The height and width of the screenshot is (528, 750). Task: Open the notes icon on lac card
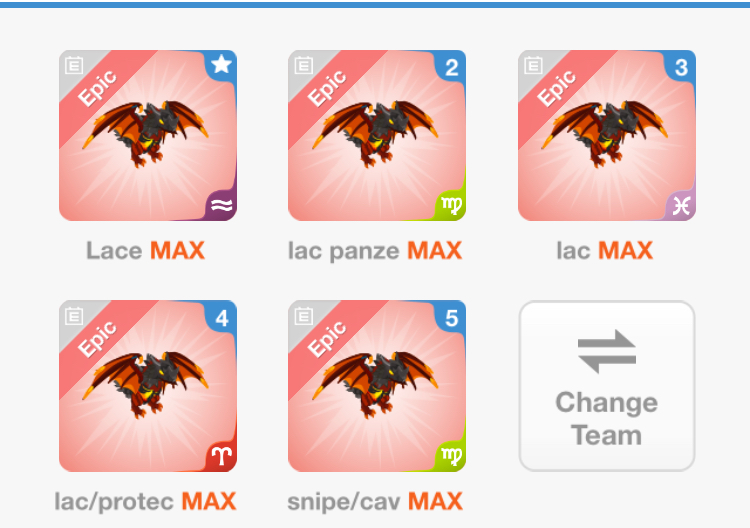coord(533,66)
